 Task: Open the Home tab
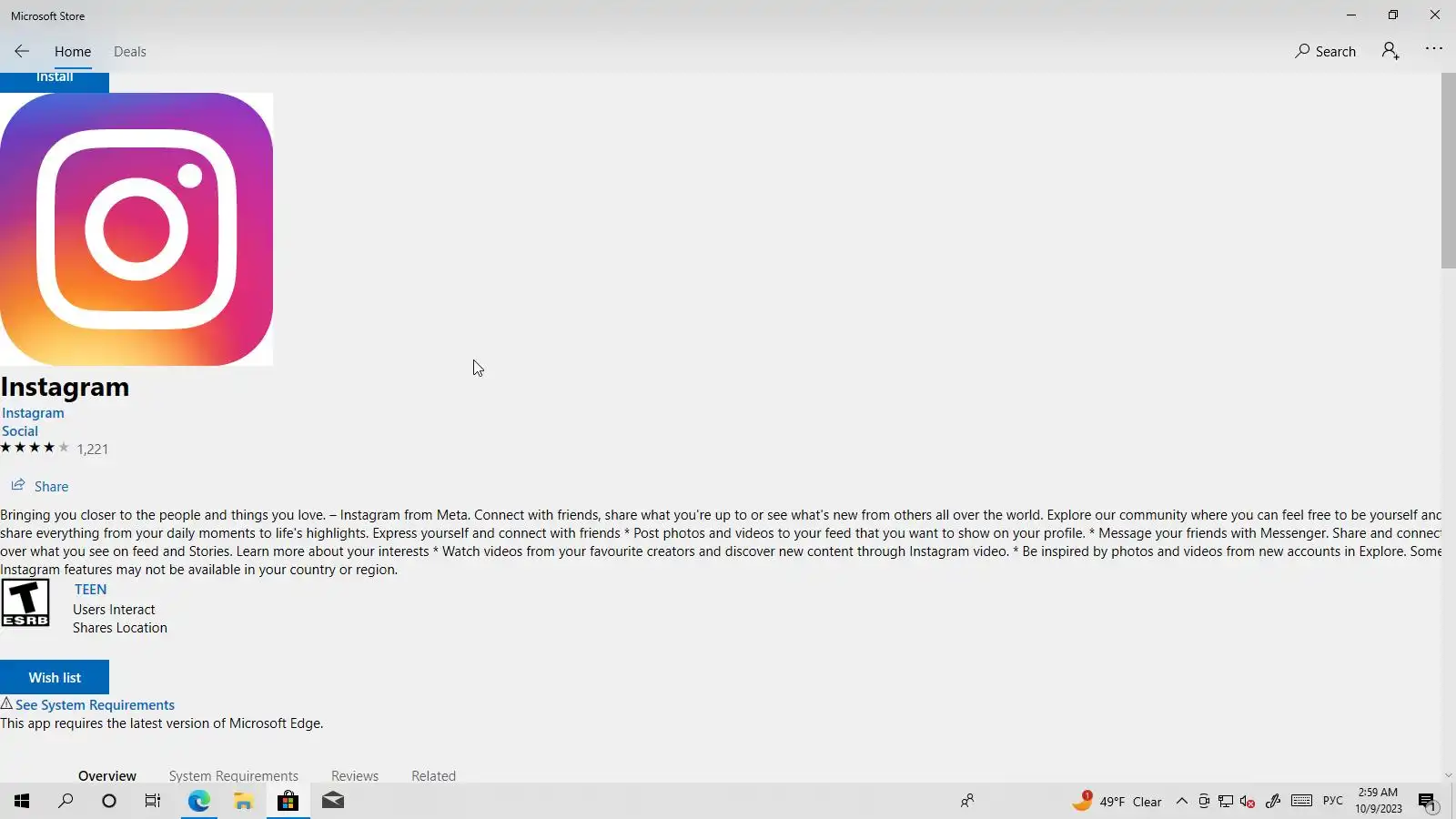(x=73, y=52)
